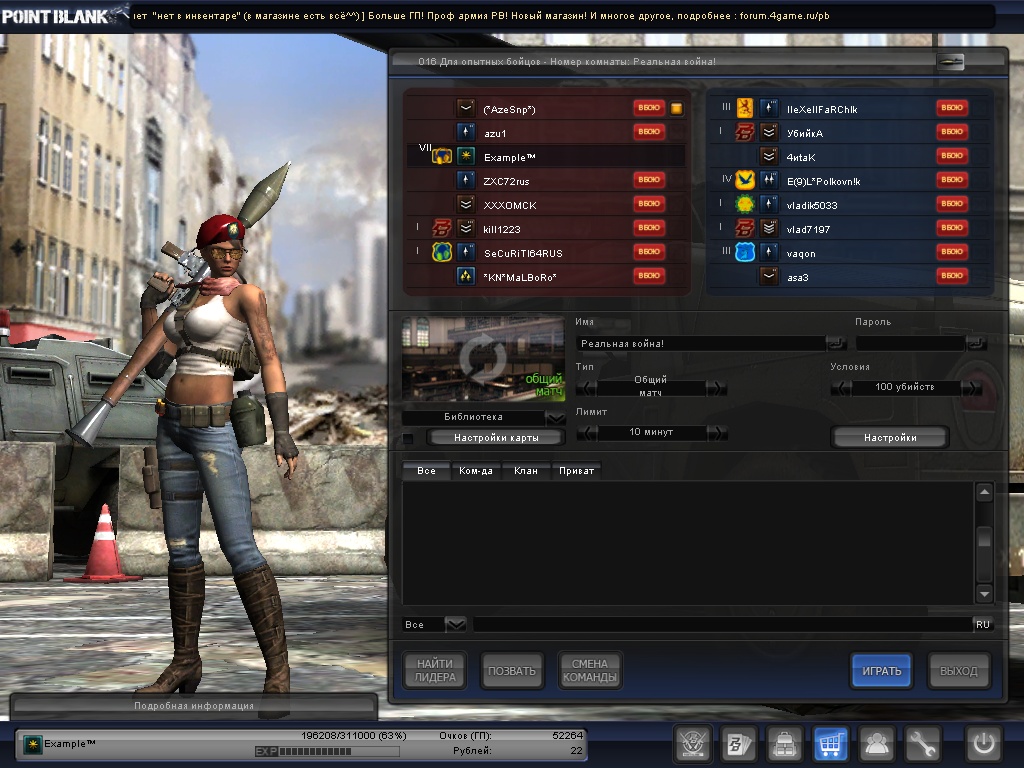Click the power exit icon
1024x768 pixels.
(983, 744)
